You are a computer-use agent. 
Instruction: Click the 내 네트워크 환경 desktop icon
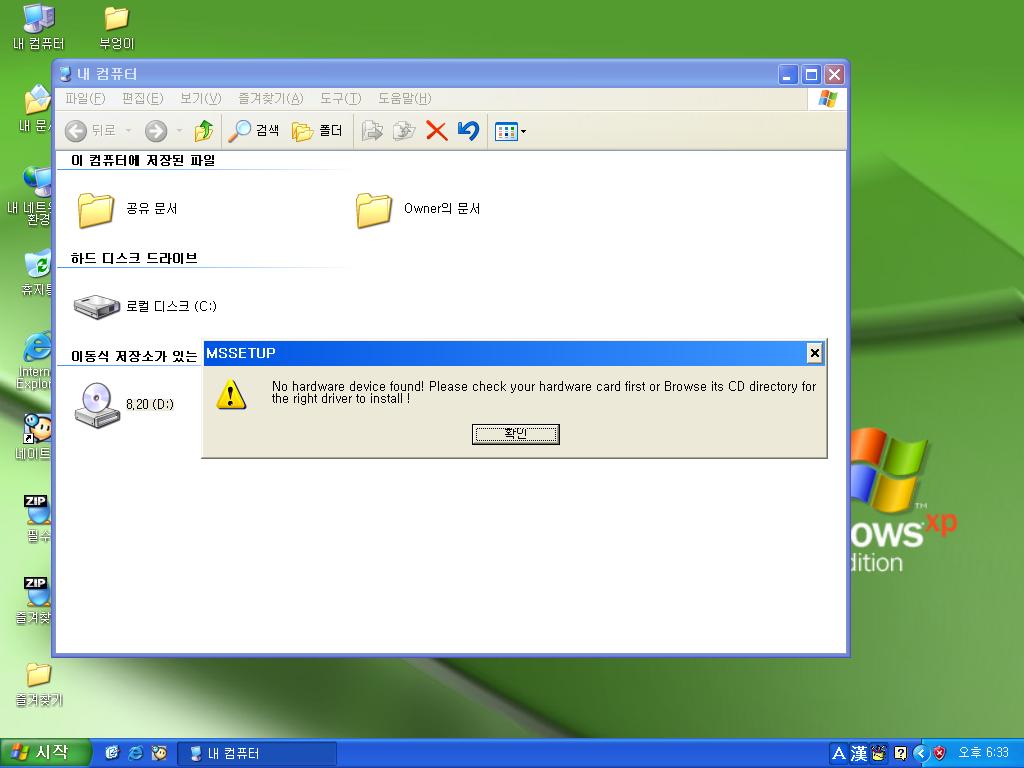pos(31,195)
